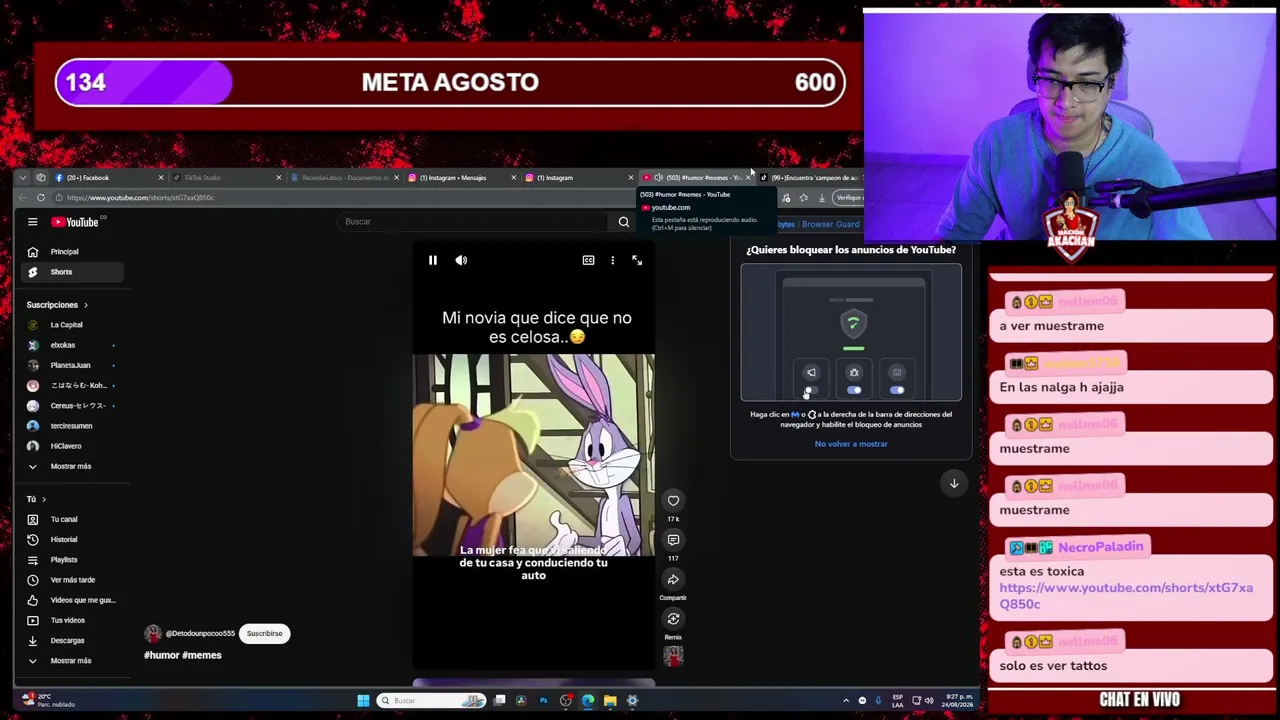This screenshot has width=1280, height=720.
Task: Enter fullscreen on the Short player
Action: pos(637,260)
